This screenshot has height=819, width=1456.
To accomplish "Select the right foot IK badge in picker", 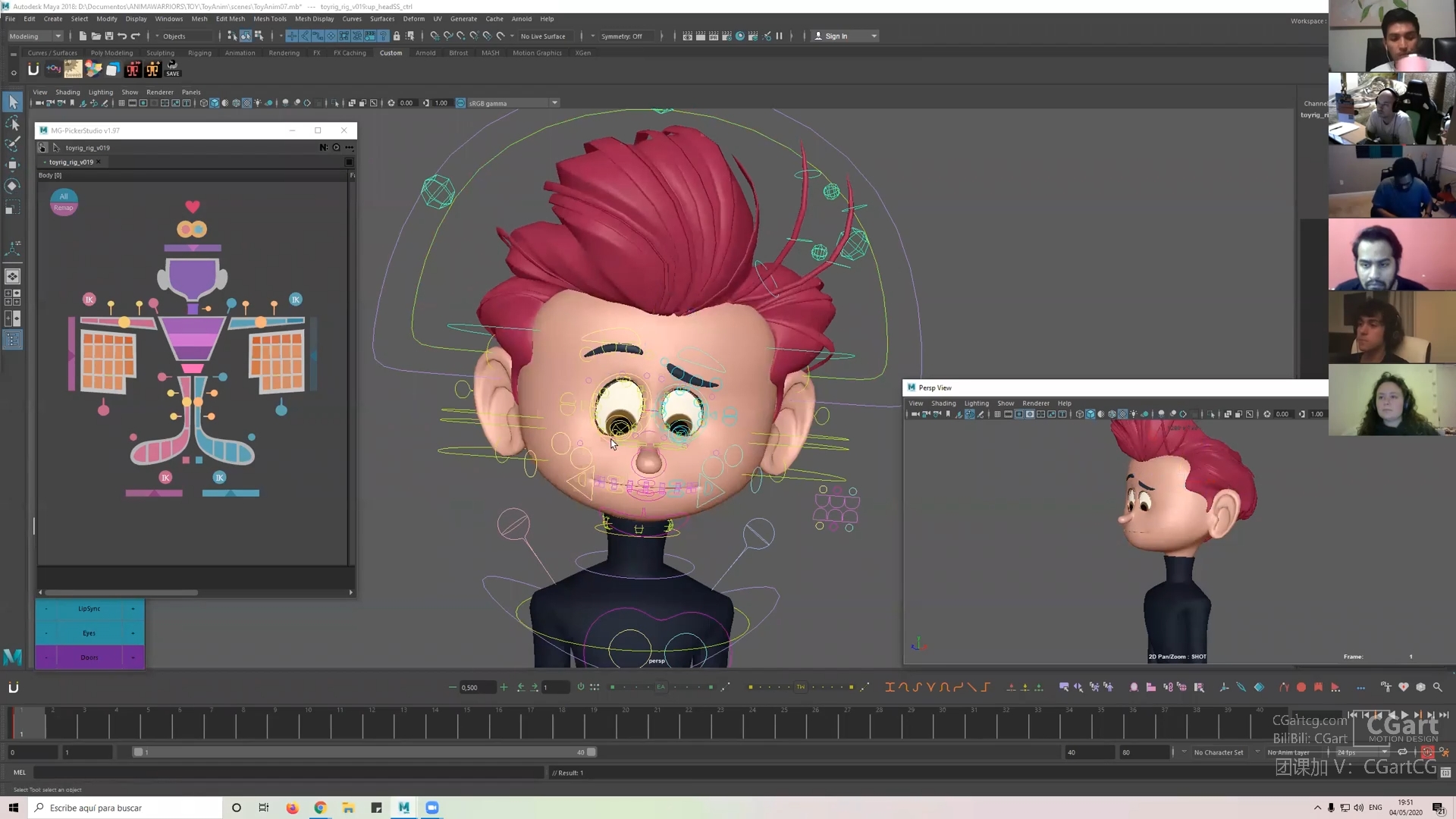I will (219, 477).
